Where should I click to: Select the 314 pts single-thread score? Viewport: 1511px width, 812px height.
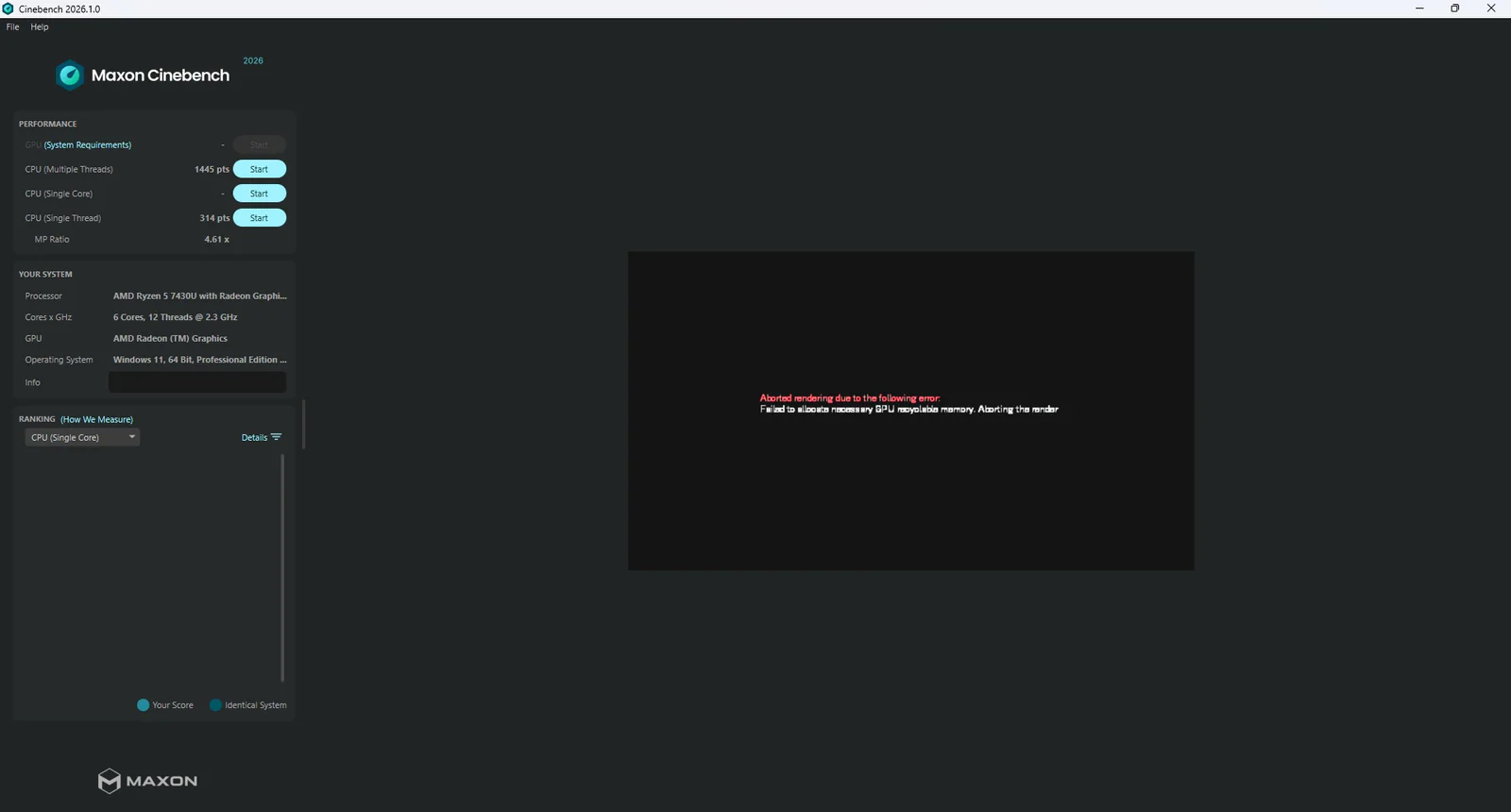point(214,218)
